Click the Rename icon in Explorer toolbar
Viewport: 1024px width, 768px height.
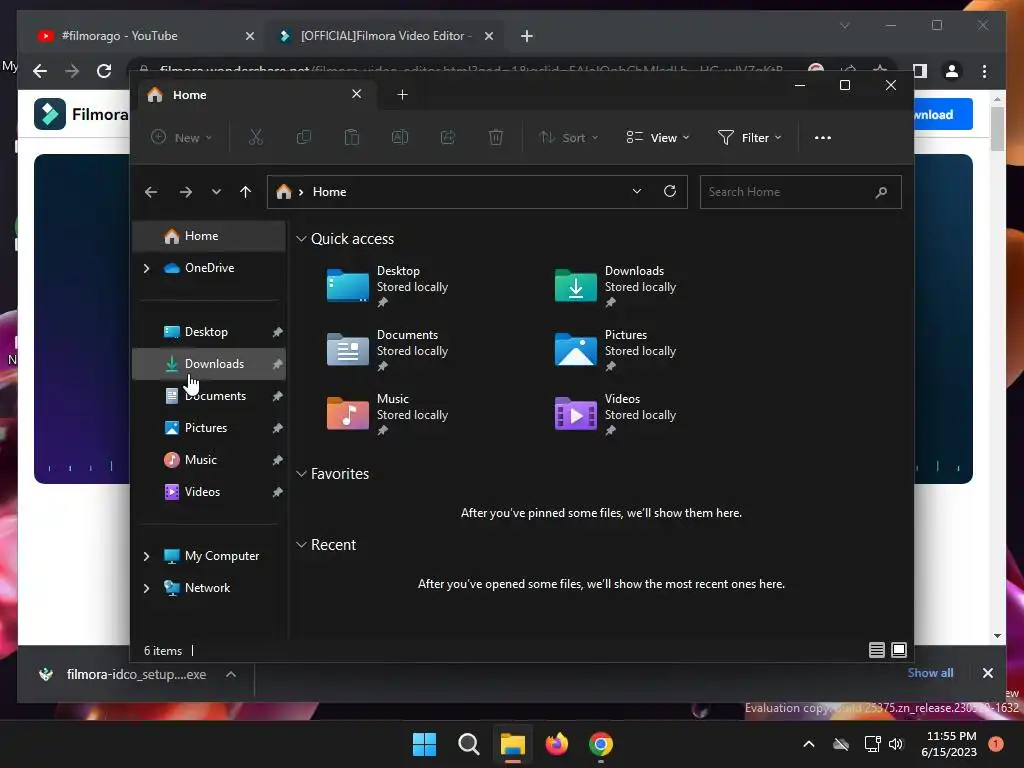400,137
